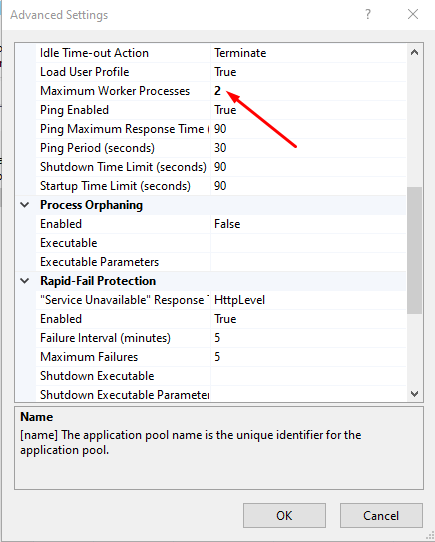Select the Ping Enabled True value
Screen dimensions: 435x542
(x=308, y=110)
